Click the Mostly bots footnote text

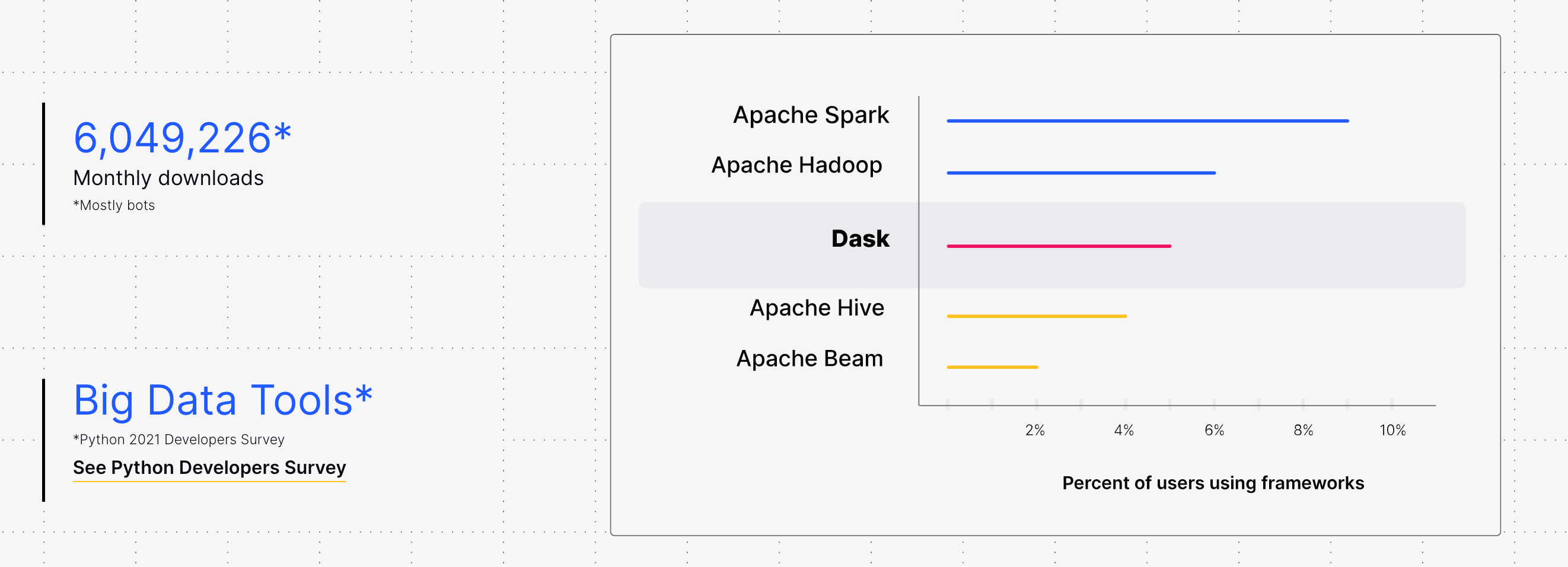114,205
